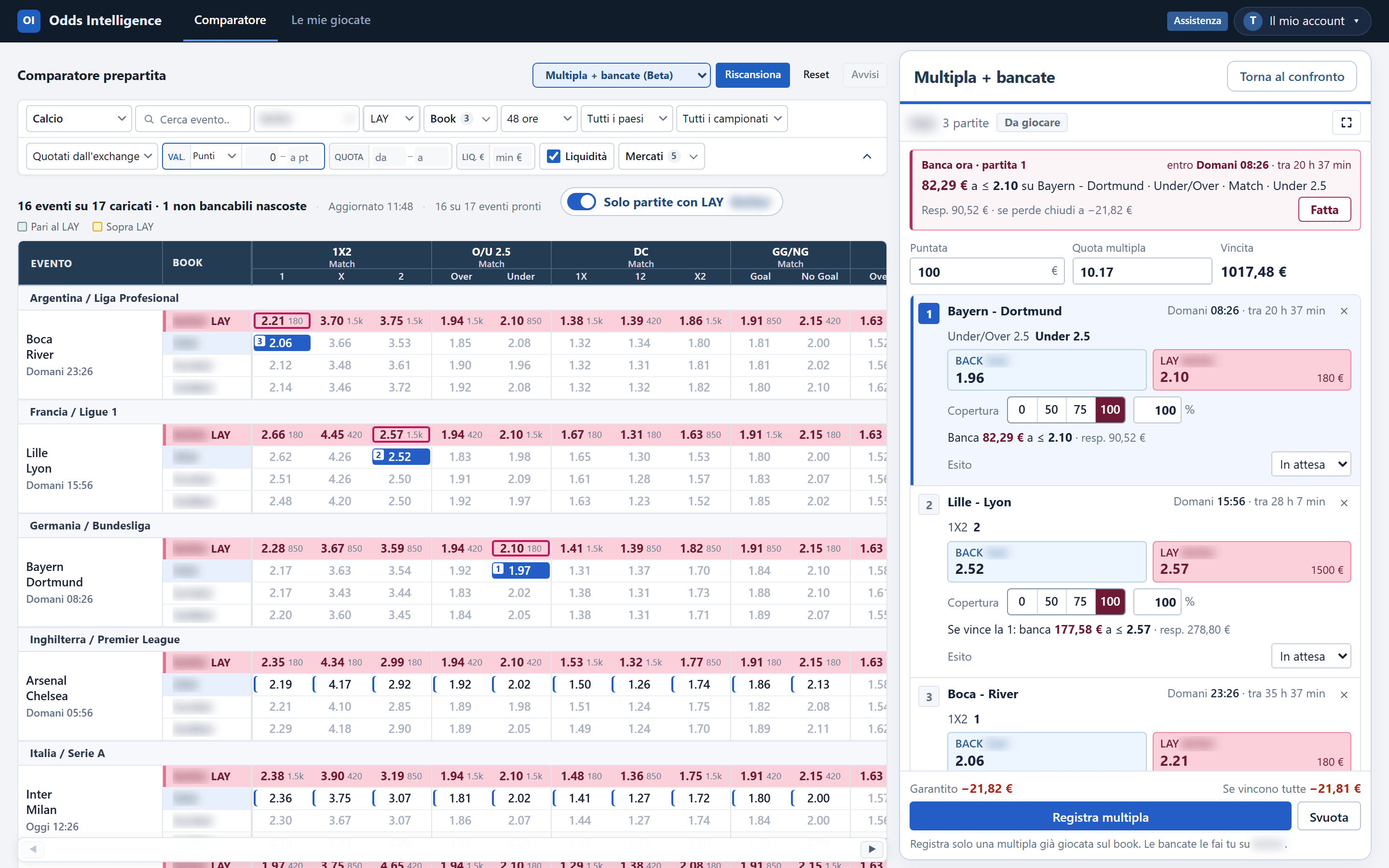Click the Svuota button
This screenshot has height=868, width=1389.
tap(1329, 817)
